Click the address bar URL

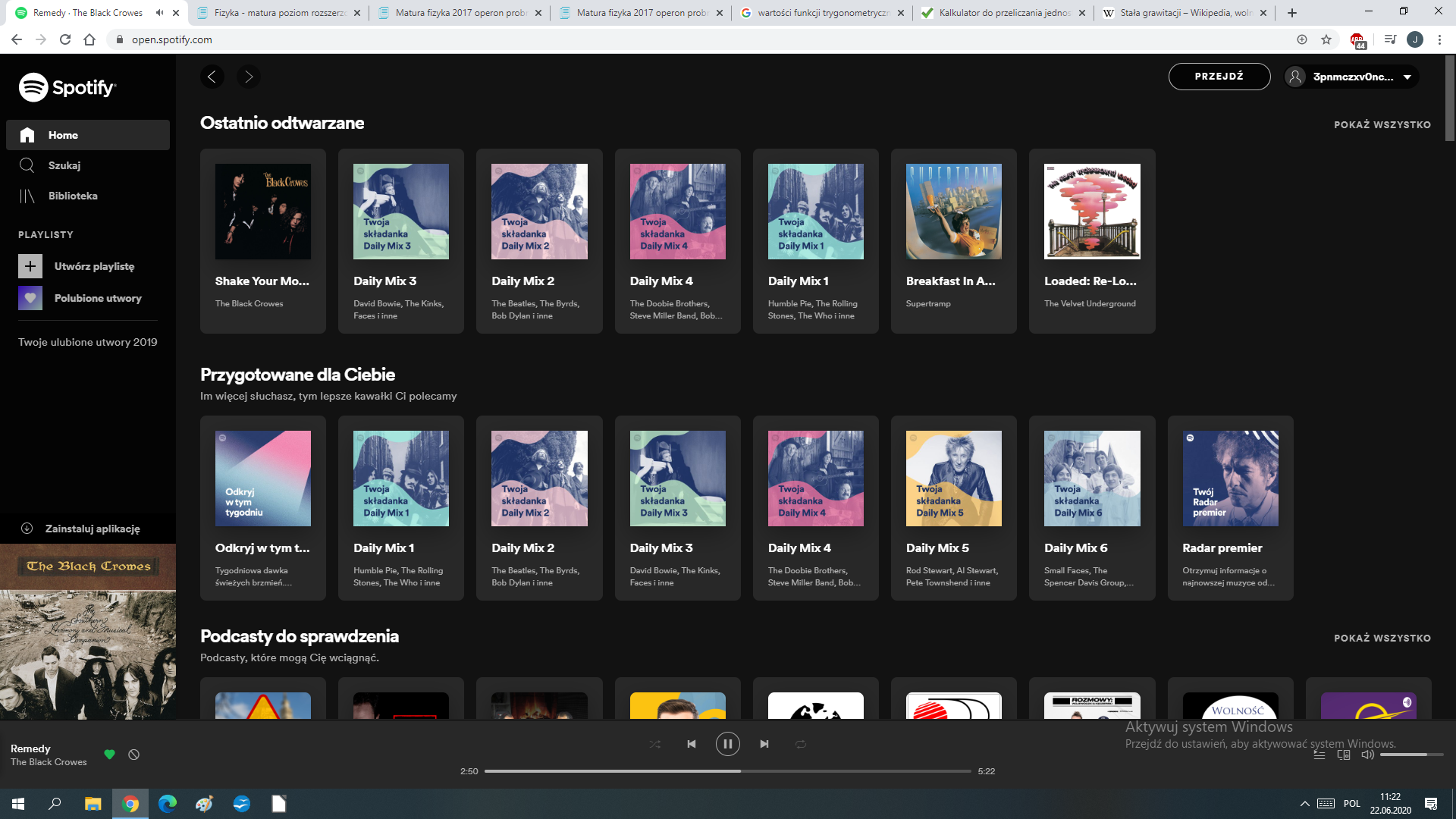[172, 39]
